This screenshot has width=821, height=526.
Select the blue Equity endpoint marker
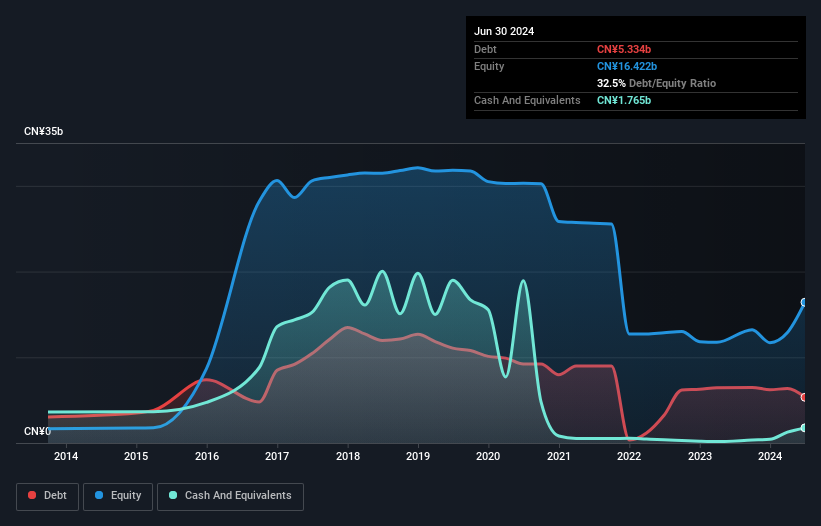click(x=804, y=302)
